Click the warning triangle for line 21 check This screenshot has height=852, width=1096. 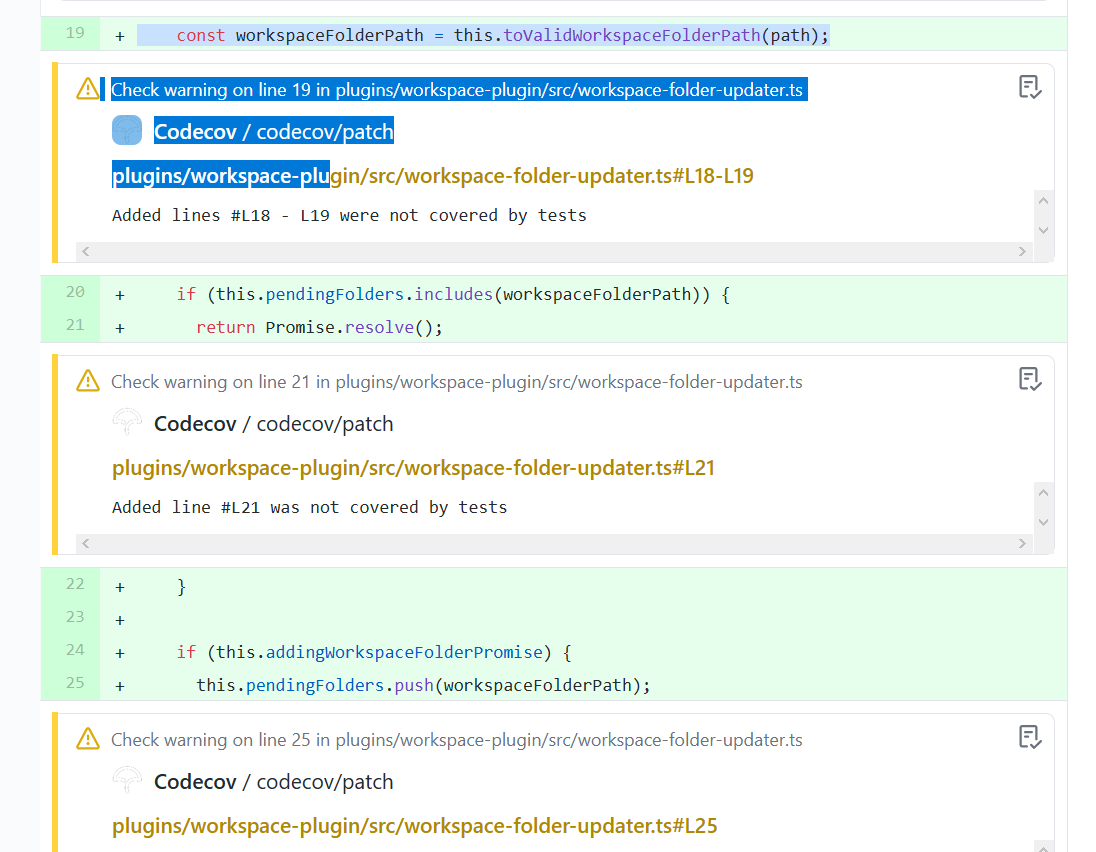point(88,382)
